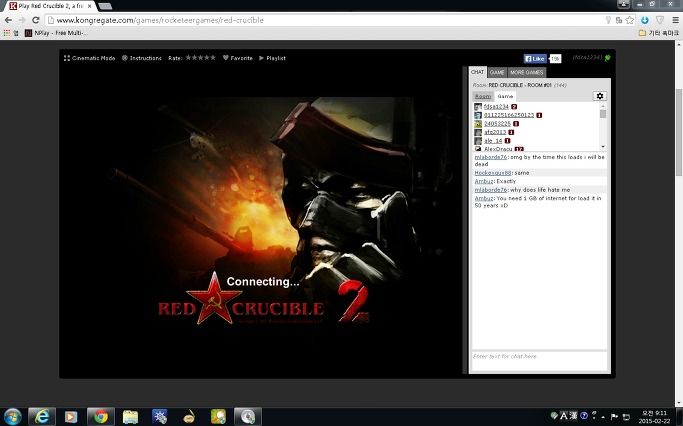This screenshot has width=683, height=426.
Task: Click the Chrome address bar URL
Action: [x=160, y=20]
